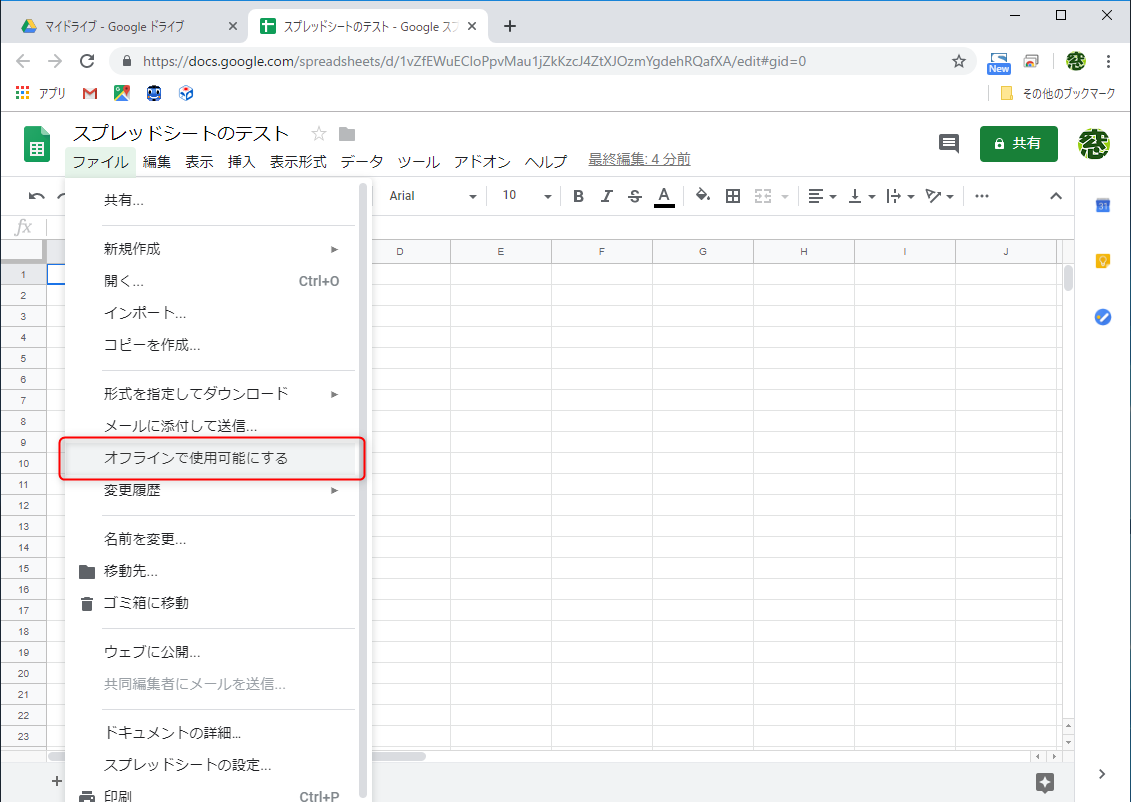
Task: Click the fill color paint bucket icon
Action: tap(702, 195)
